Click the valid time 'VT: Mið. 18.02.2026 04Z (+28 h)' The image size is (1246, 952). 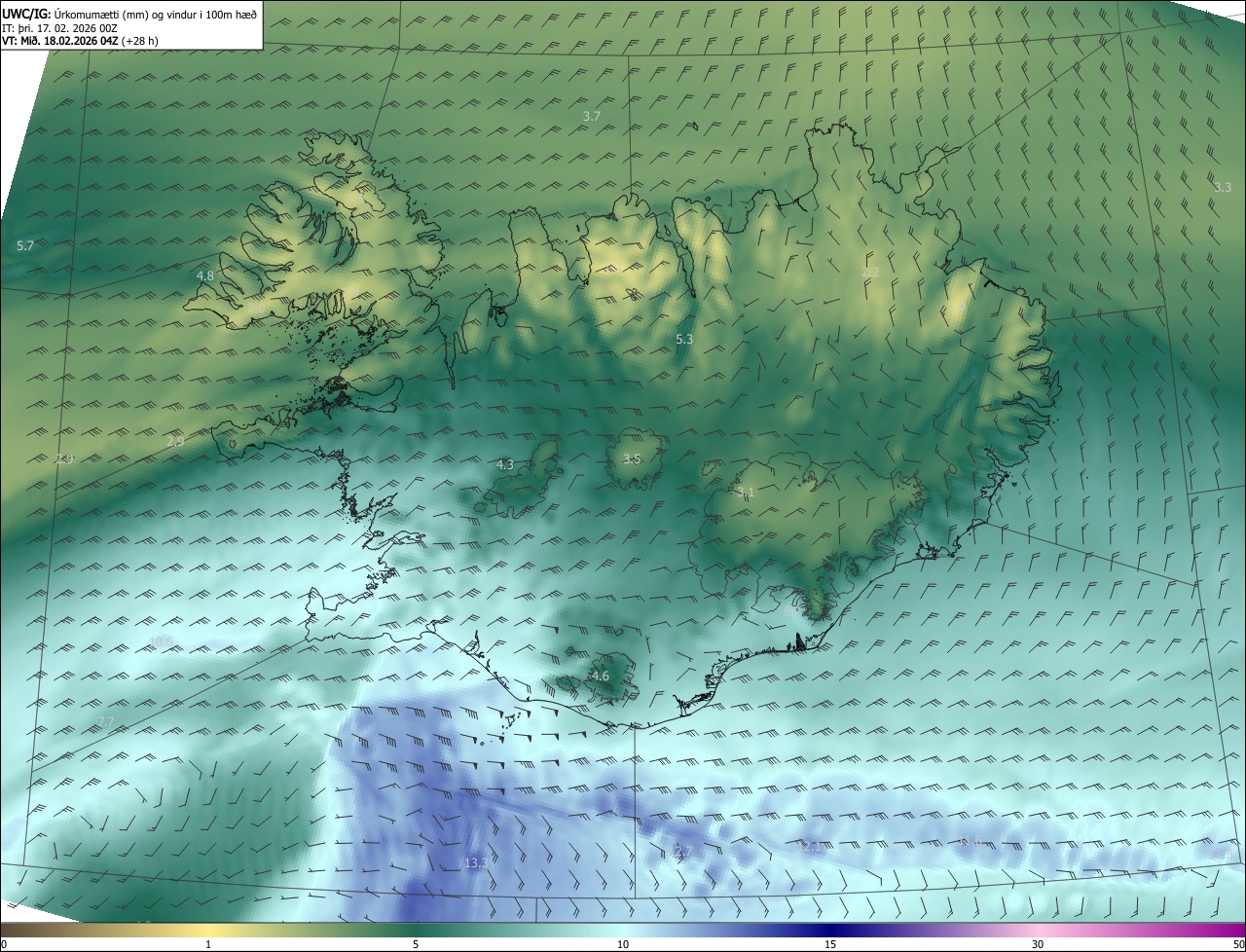pyautogui.click(x=80, y=41)
